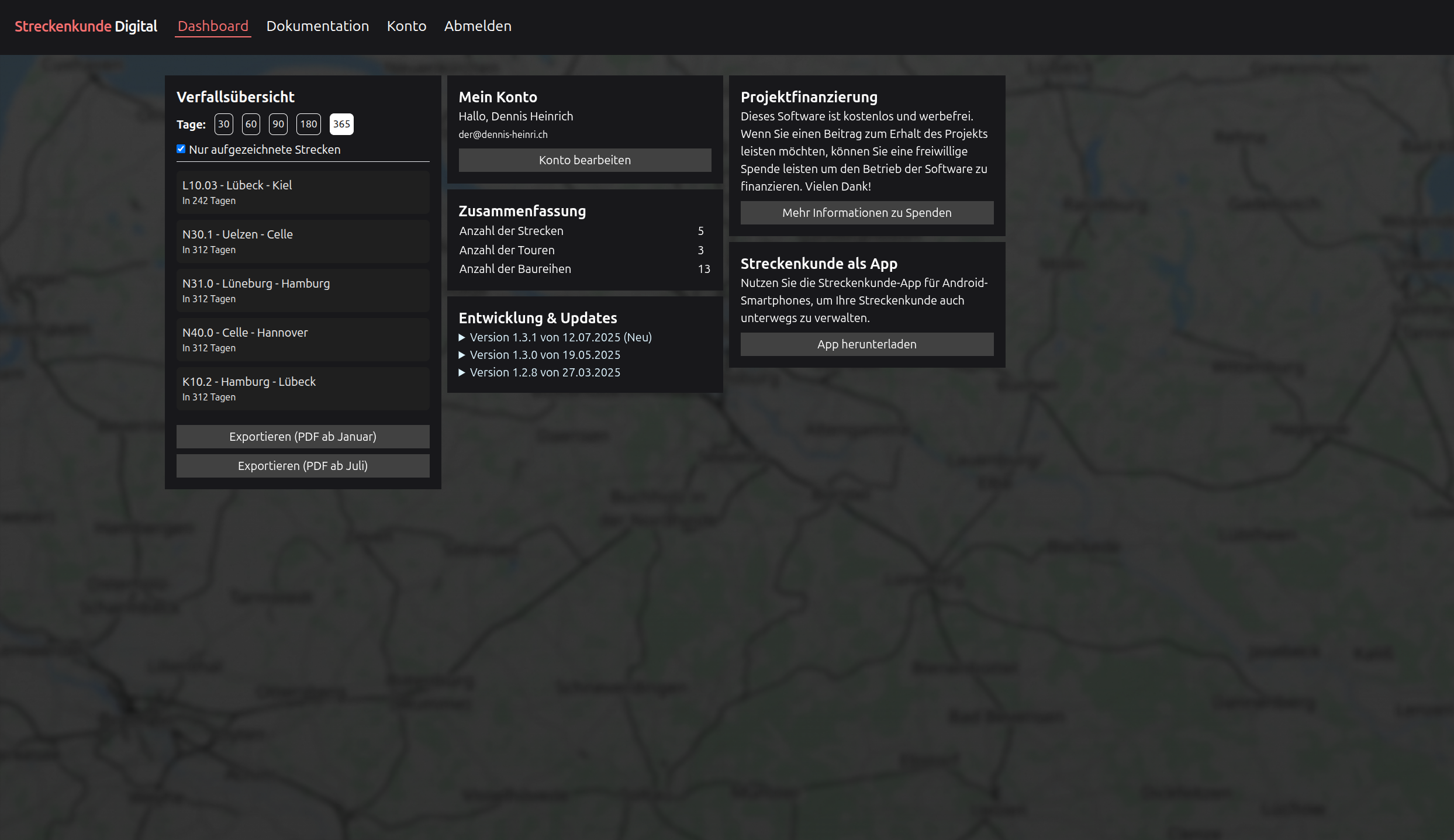Screen dimensions: 1454x840
Task: Open the route L10.03 Lübeck - Kiel
Action: tap(303, 192)
